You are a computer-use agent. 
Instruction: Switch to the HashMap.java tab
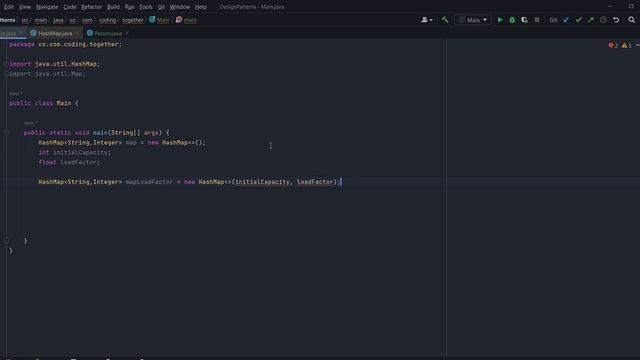click(x=55, y=33)
